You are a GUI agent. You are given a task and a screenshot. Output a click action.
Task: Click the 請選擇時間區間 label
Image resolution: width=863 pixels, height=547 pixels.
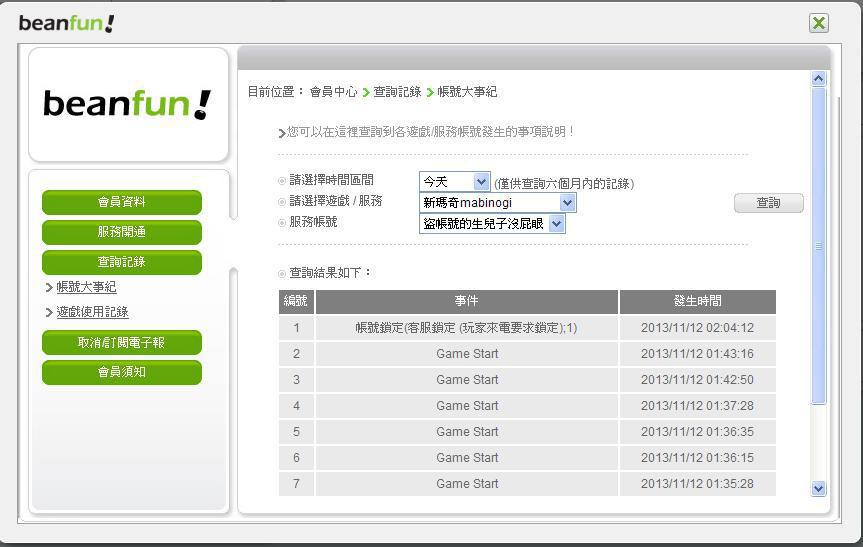[331, 179]
